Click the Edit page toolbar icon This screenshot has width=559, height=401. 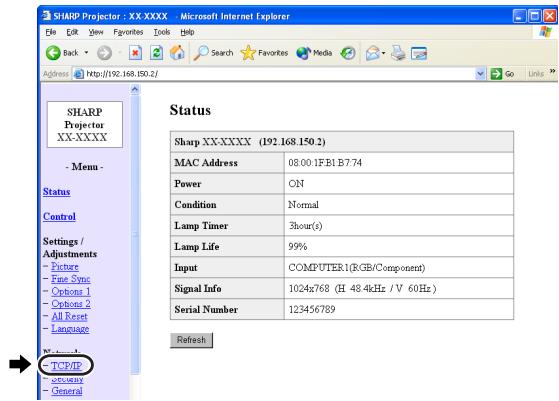[x=419, y=53]
